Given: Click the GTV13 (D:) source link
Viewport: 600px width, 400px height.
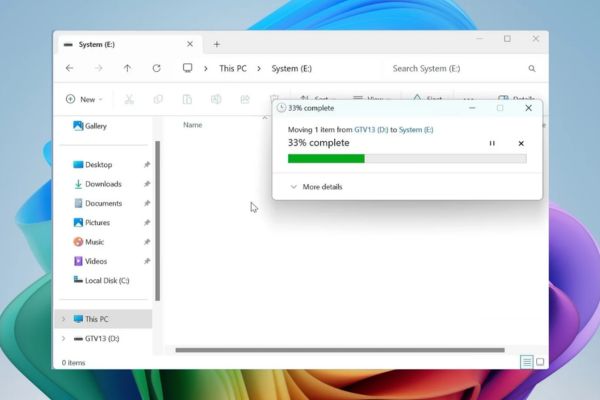Looking at the screenshot, I should point(371,130).
